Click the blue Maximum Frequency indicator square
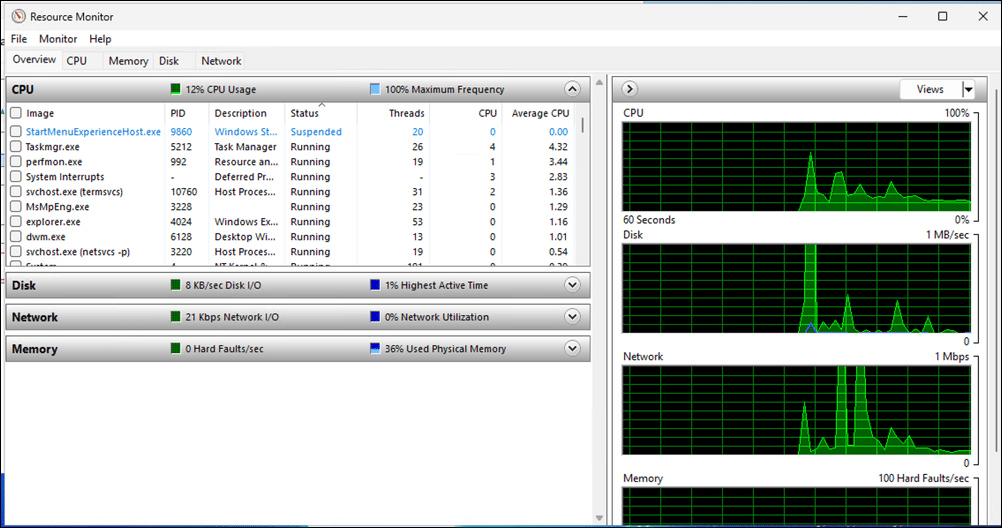This screenshot has width=1002, height=528. (x=375, y=89)
